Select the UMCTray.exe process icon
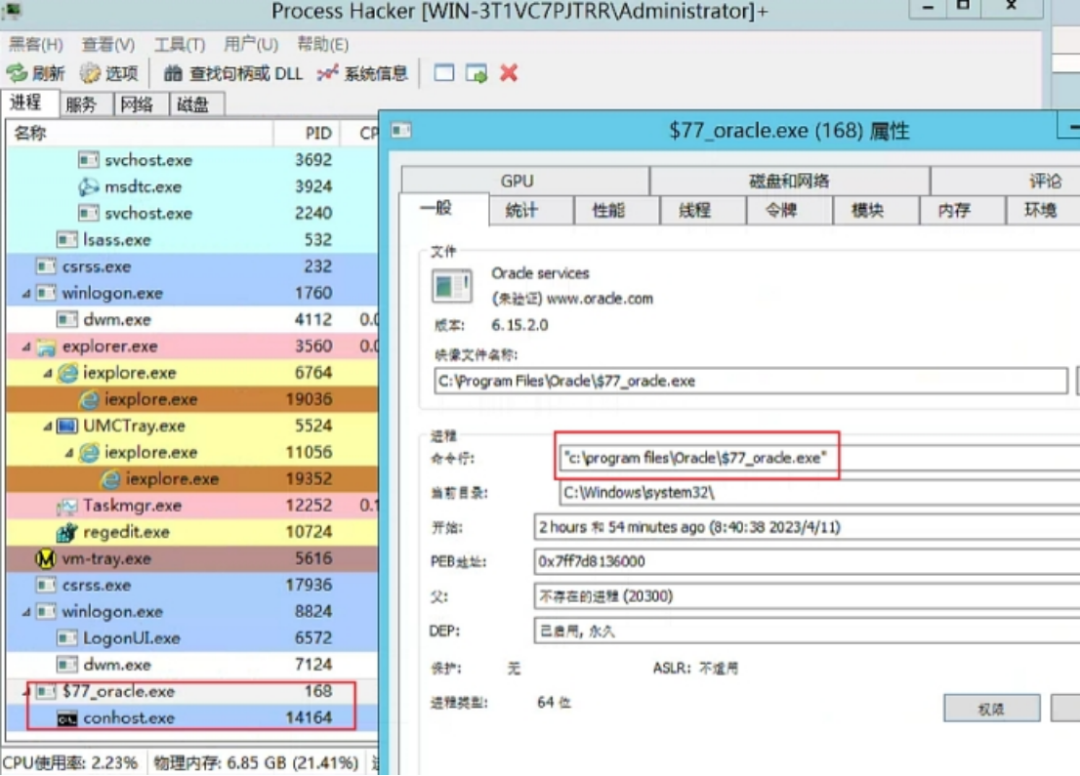1080x776 pixels. click(x=68, y=426)
